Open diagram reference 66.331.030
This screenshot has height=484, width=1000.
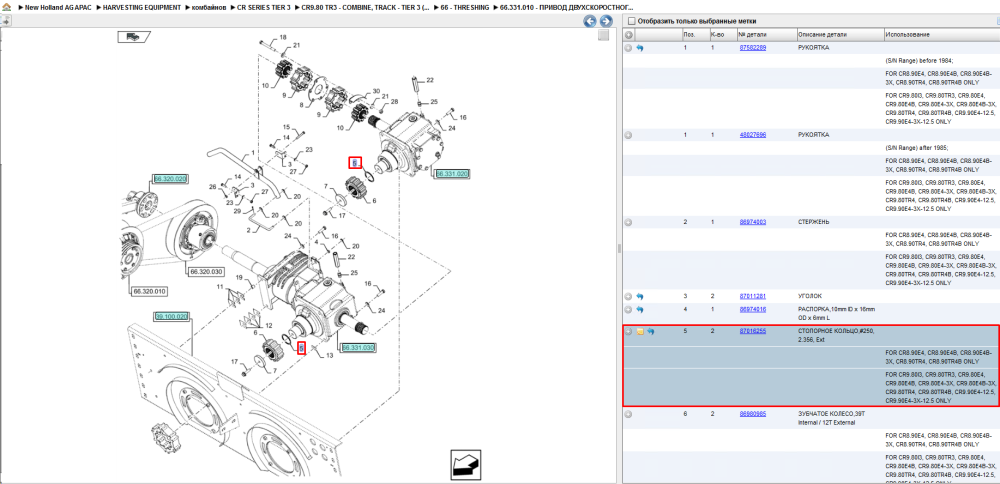click(358, 348)
